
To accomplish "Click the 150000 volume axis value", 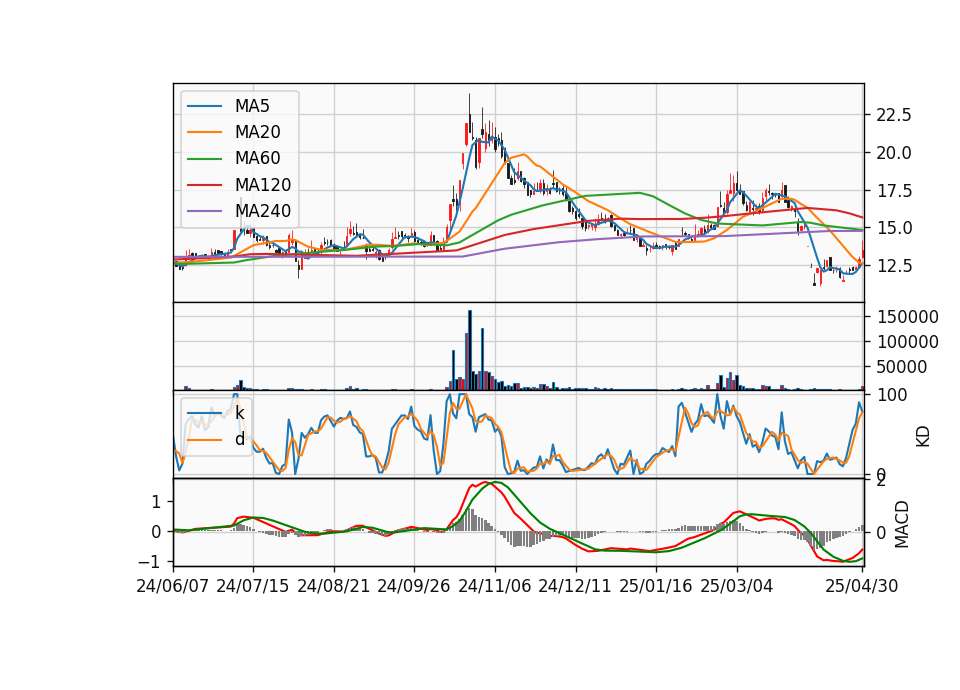I will pos(908,317).
